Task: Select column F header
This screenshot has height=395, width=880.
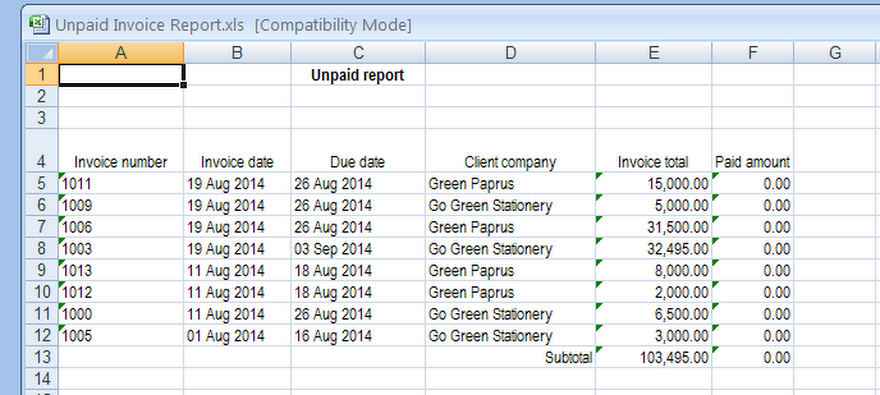Action: pos(753,53)
